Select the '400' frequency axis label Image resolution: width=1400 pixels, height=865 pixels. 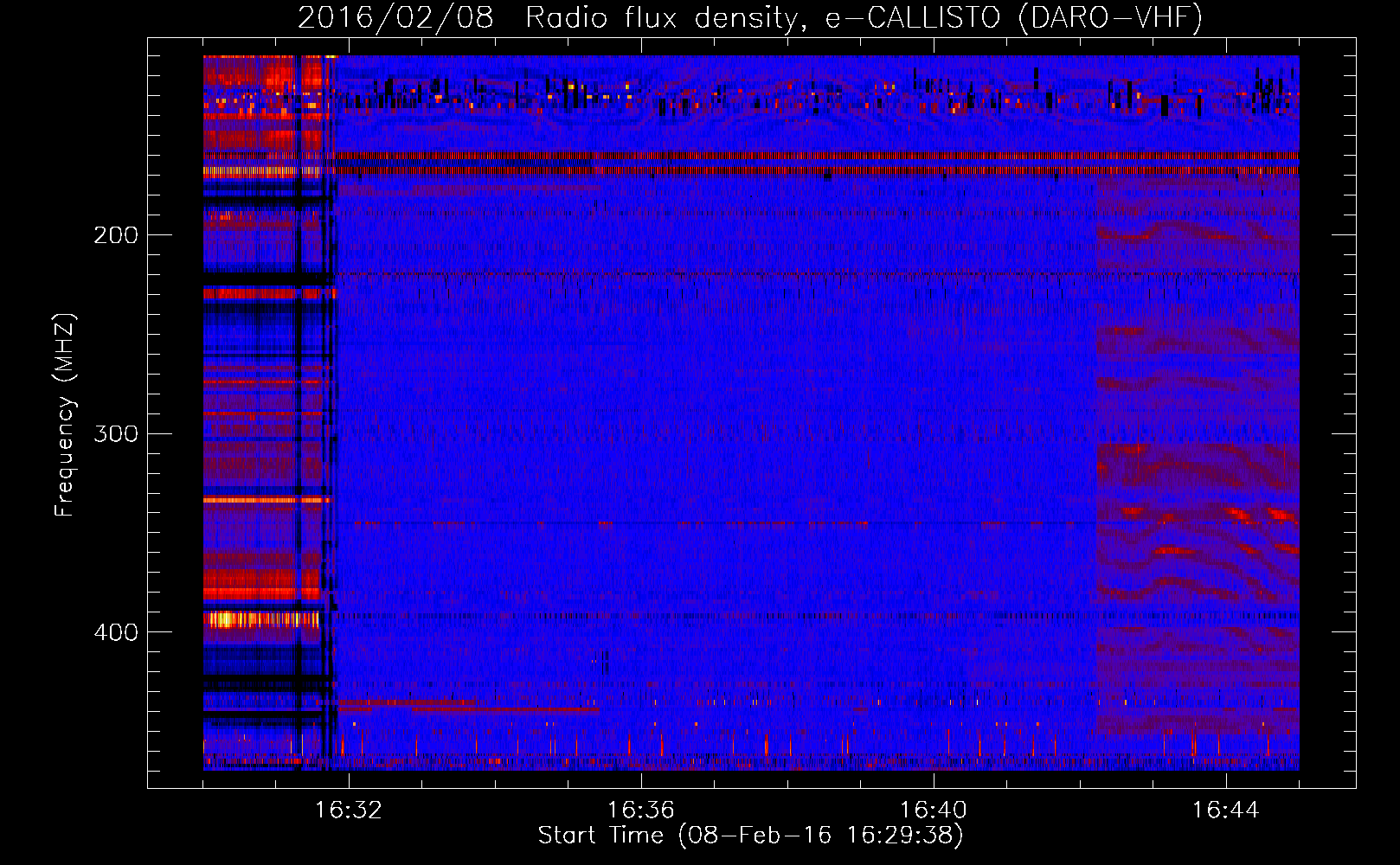tap(116, 632)
